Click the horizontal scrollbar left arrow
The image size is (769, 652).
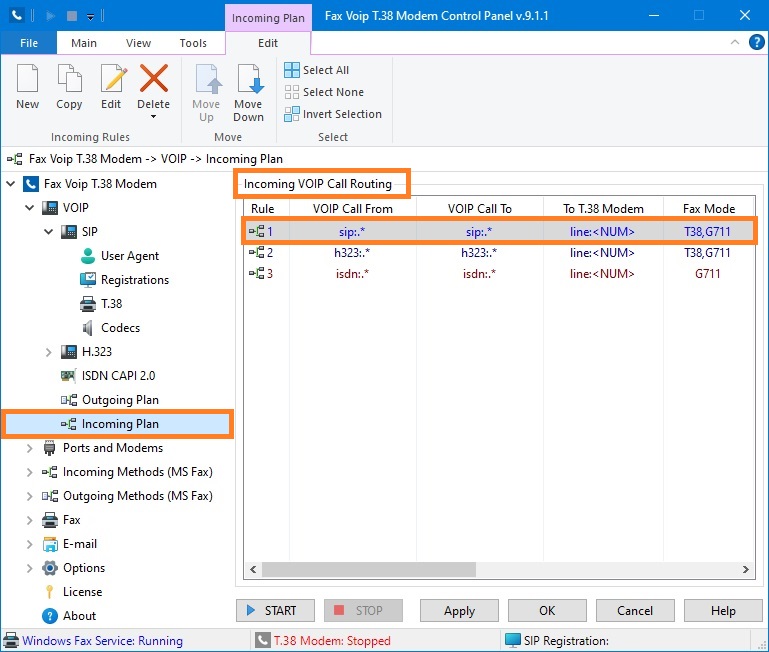tap(253, 570)
